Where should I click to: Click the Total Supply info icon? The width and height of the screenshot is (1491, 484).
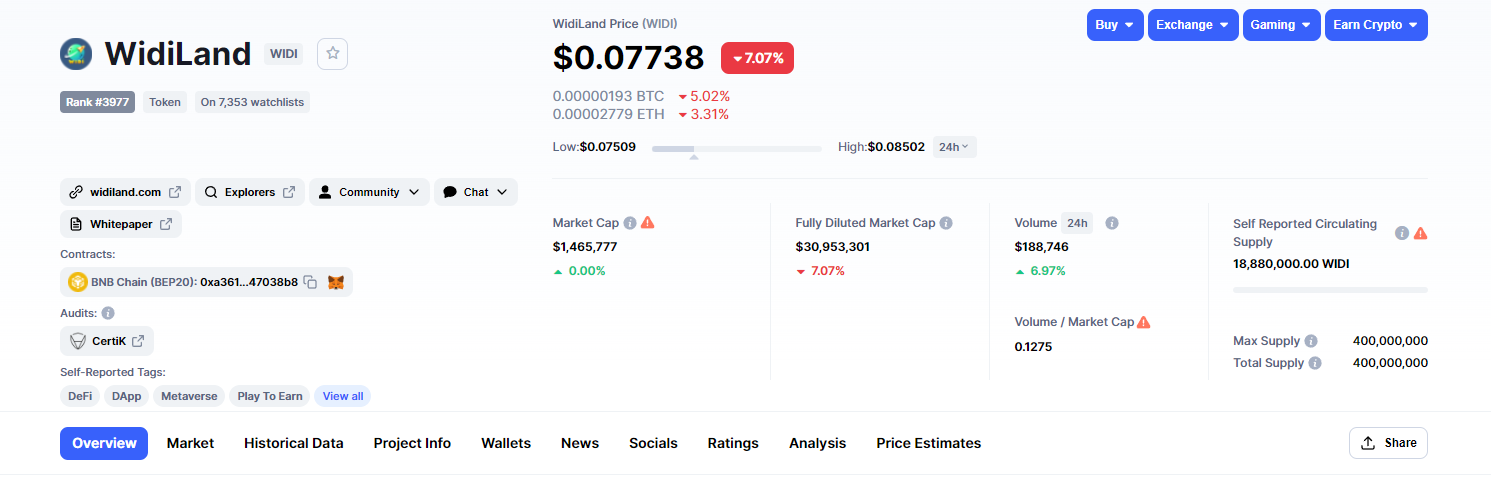(x=1315, y=363)
